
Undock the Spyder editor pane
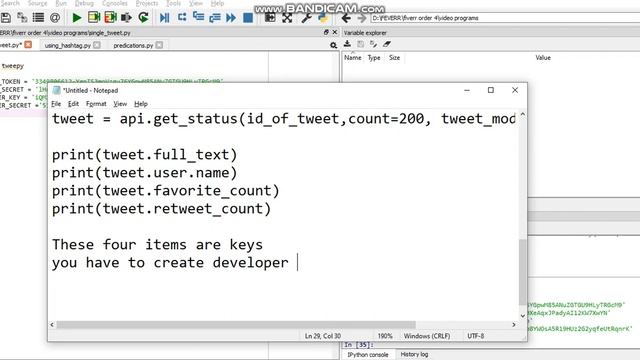(326, 32)
